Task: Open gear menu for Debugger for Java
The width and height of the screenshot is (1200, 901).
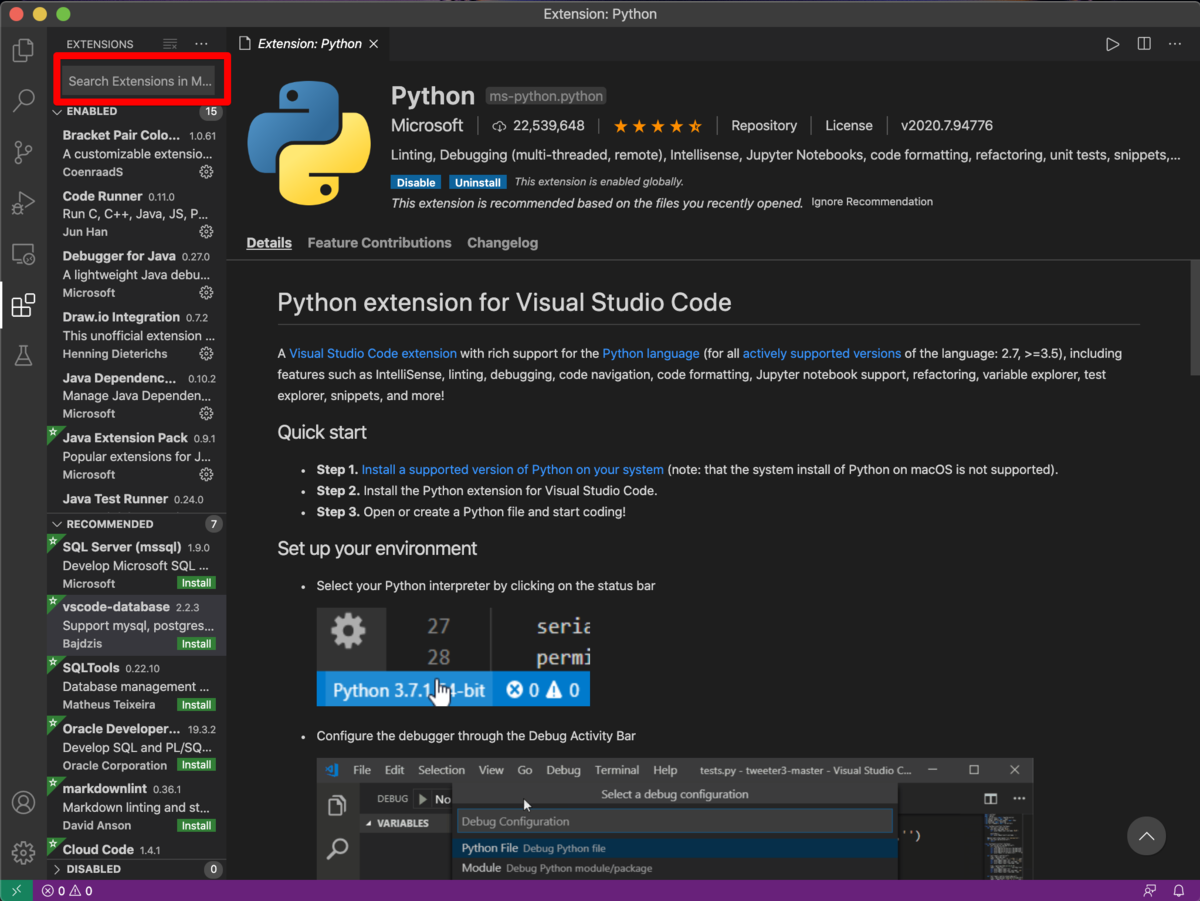Action: 206,293
